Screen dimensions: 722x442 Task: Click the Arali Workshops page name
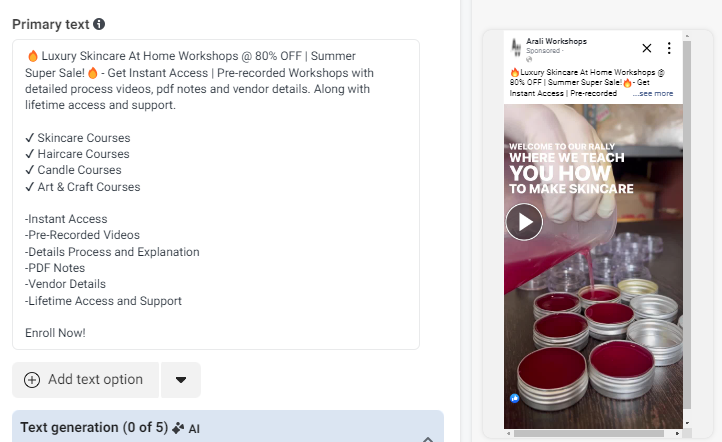pos(556,41)
